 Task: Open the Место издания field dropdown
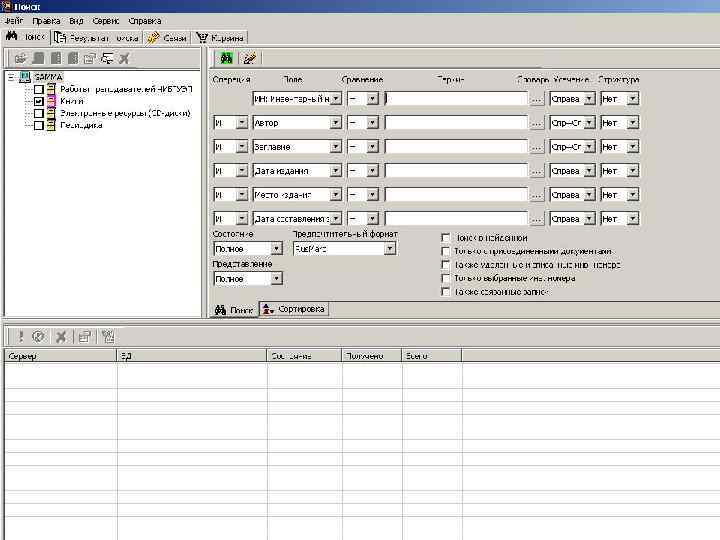click(x=336, y=195)
